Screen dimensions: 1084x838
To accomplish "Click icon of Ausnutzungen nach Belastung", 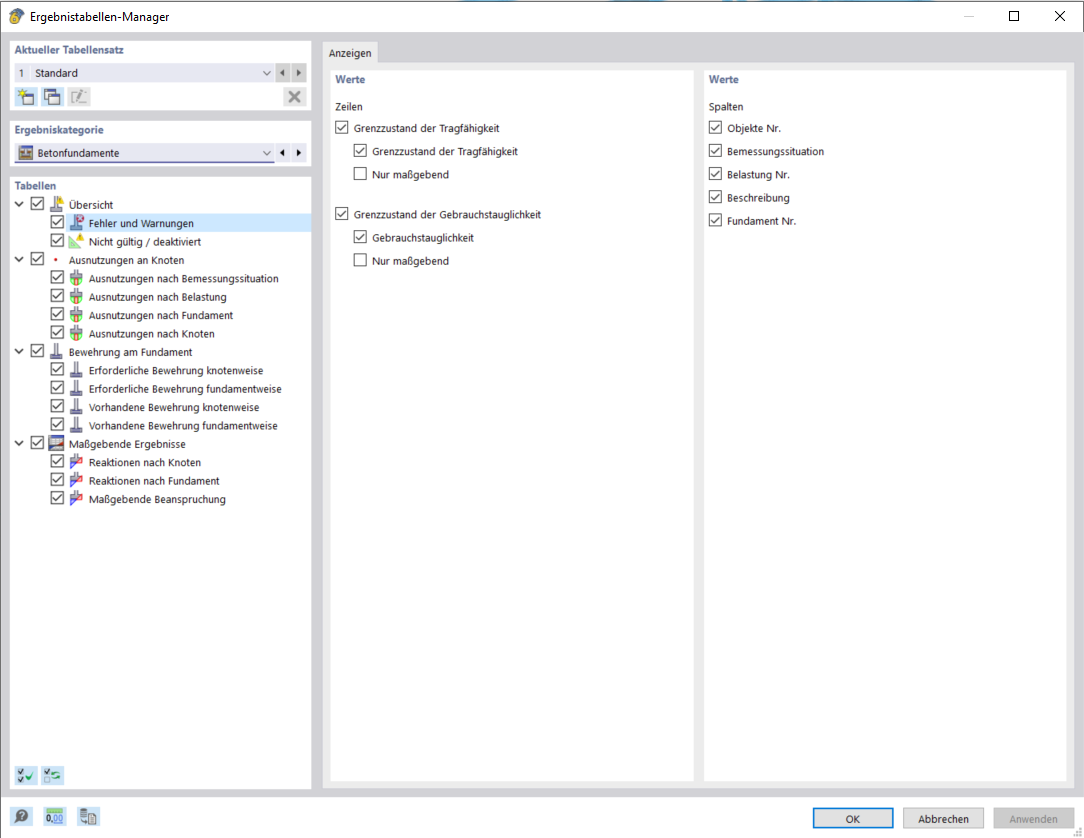I will 77,296.
